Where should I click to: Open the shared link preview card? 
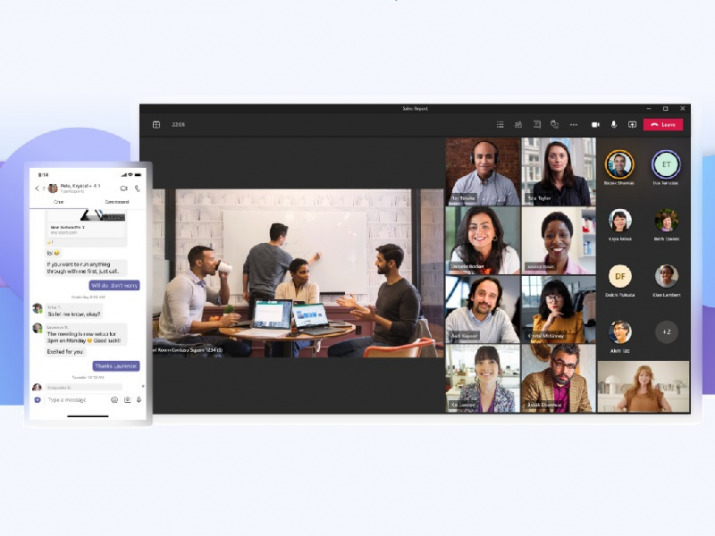point(87,224)
